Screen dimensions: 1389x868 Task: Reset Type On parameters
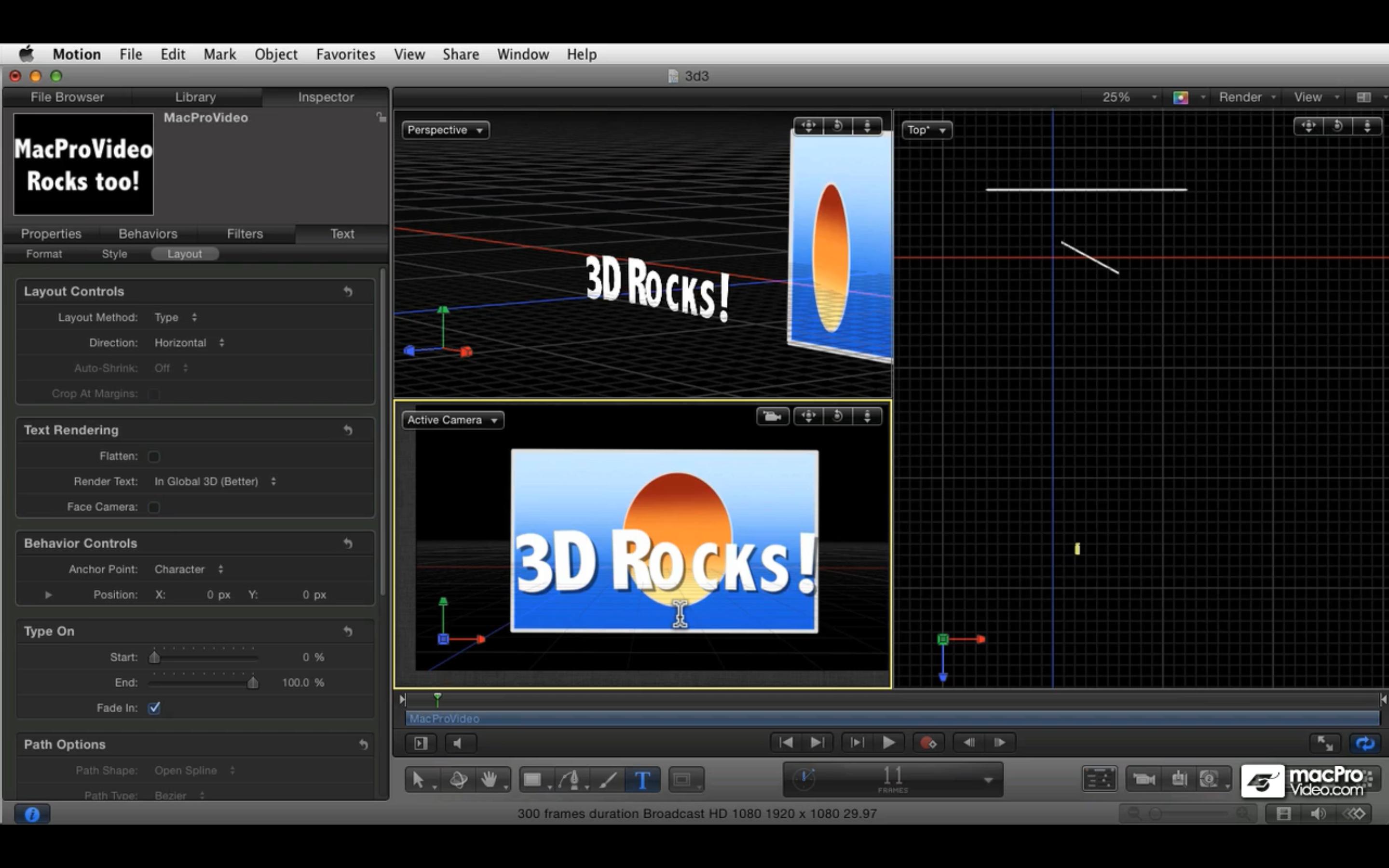click(348, 632)
